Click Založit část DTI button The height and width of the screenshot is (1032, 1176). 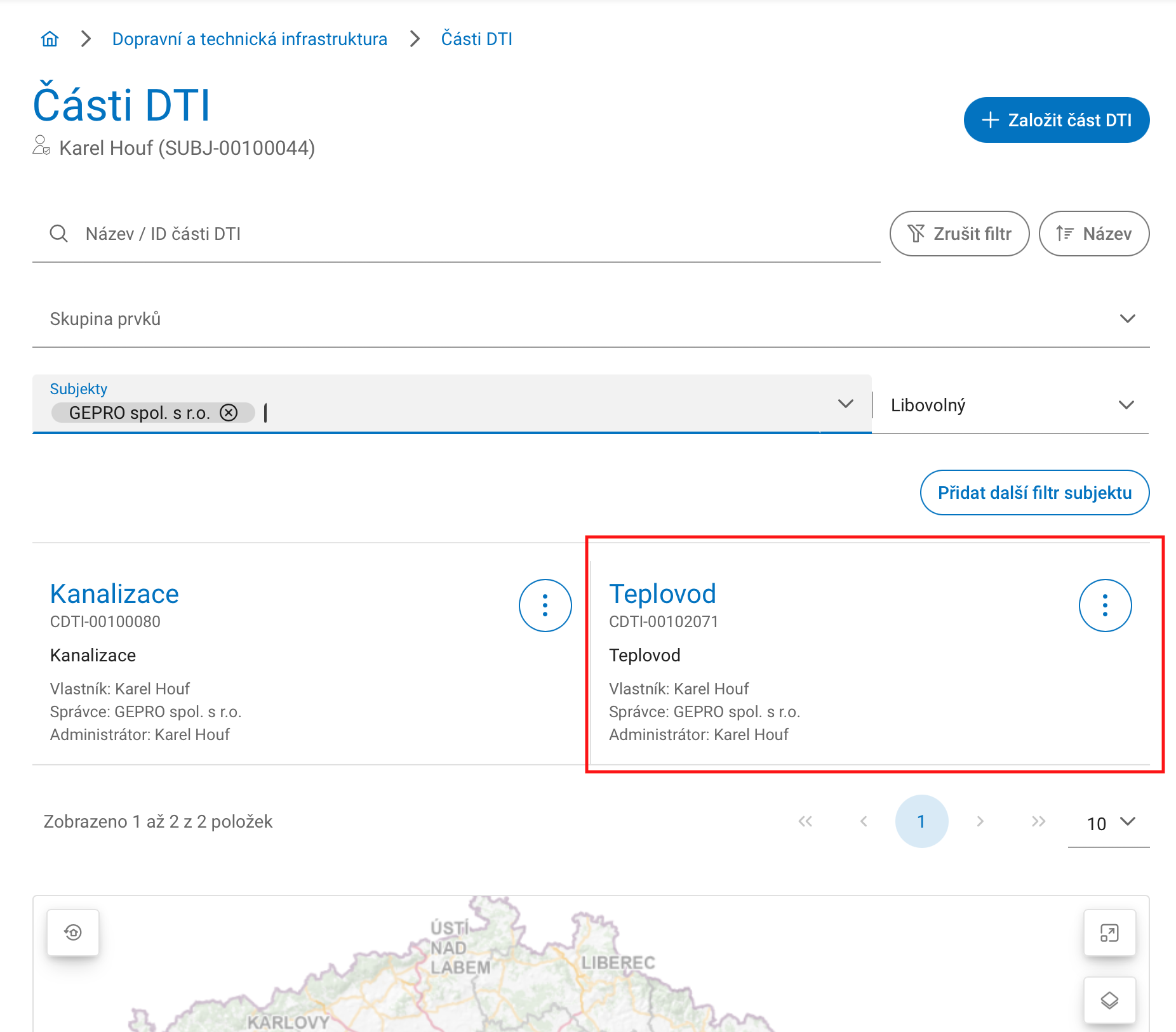pos(1057,120)
